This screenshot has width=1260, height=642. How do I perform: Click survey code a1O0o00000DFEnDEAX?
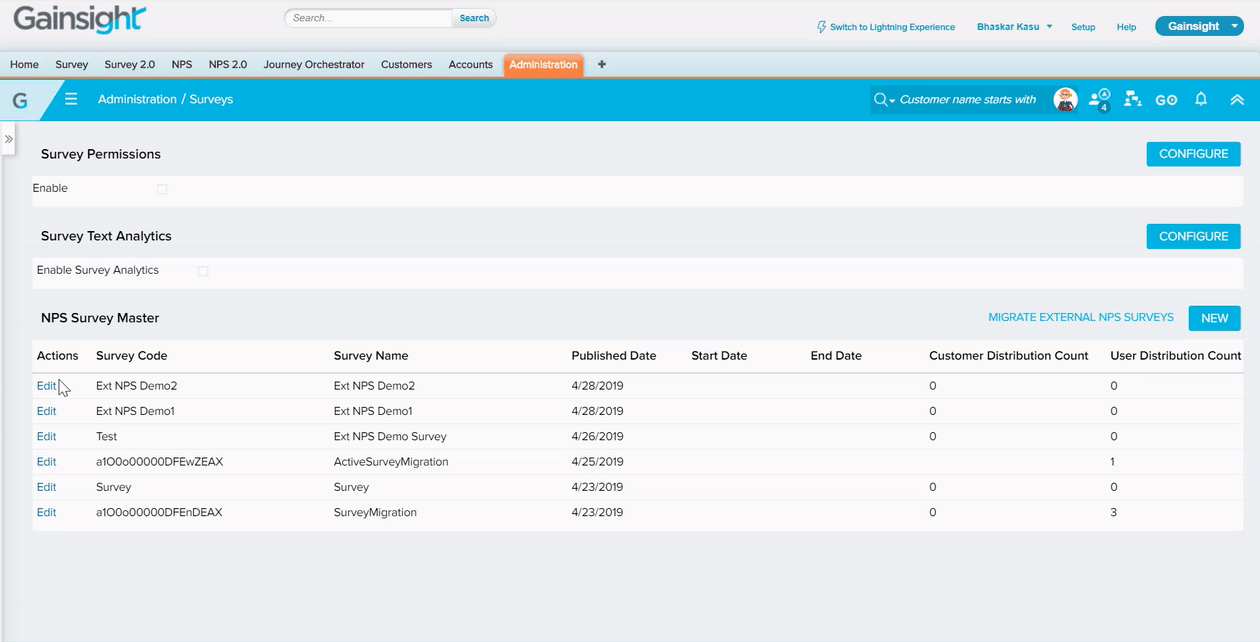(159, 512)
